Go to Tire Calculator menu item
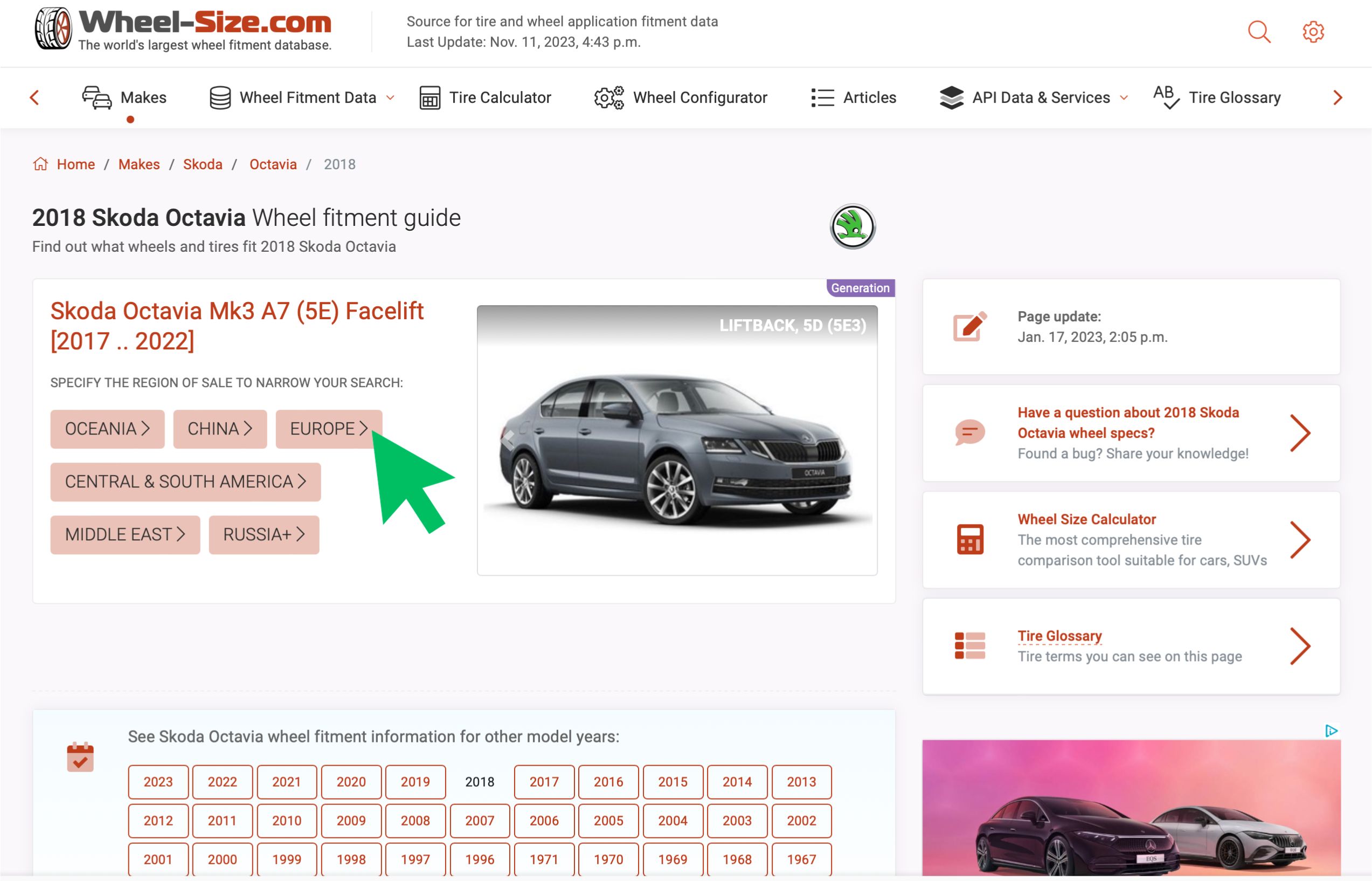The width and height of the screenshot is (1372, 881). click(500, 98)
